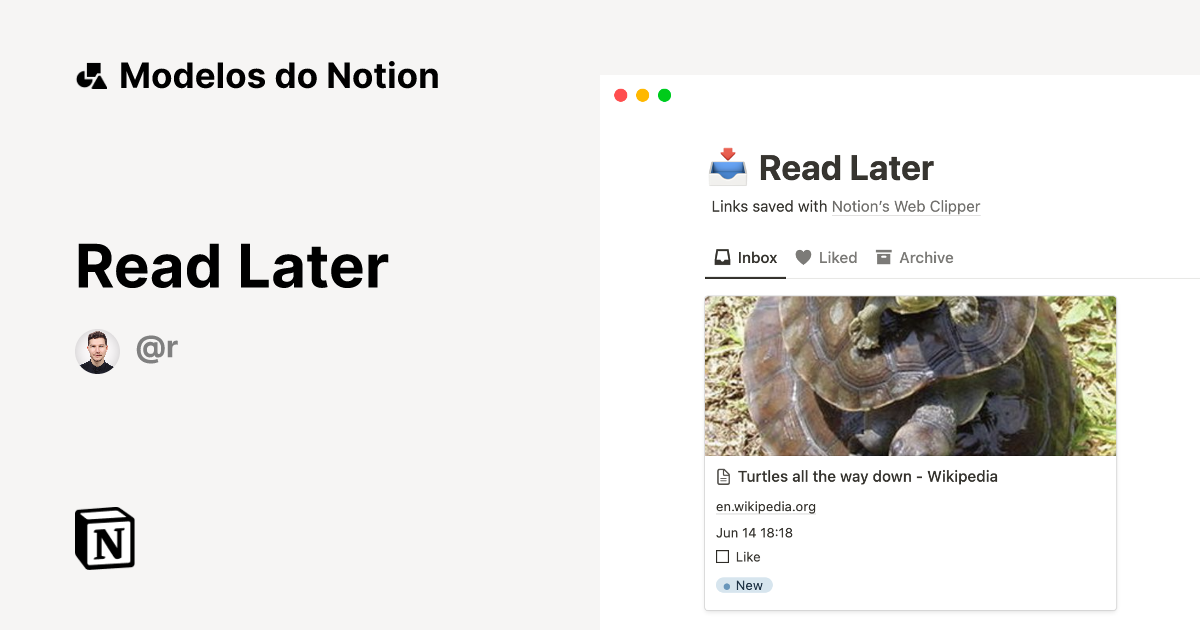
Task: Click the turtle photo on the saved card
Action: 910,375
